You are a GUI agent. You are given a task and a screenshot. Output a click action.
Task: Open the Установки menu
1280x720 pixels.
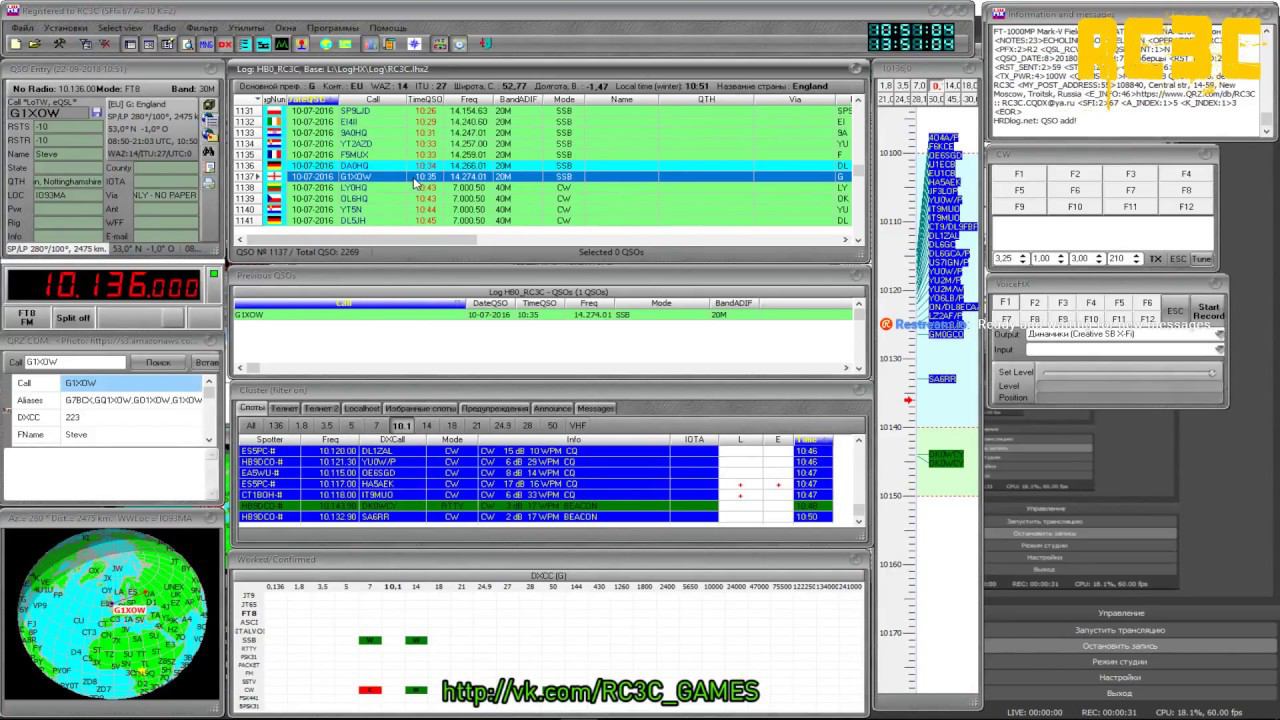click(x=65, y=28)
